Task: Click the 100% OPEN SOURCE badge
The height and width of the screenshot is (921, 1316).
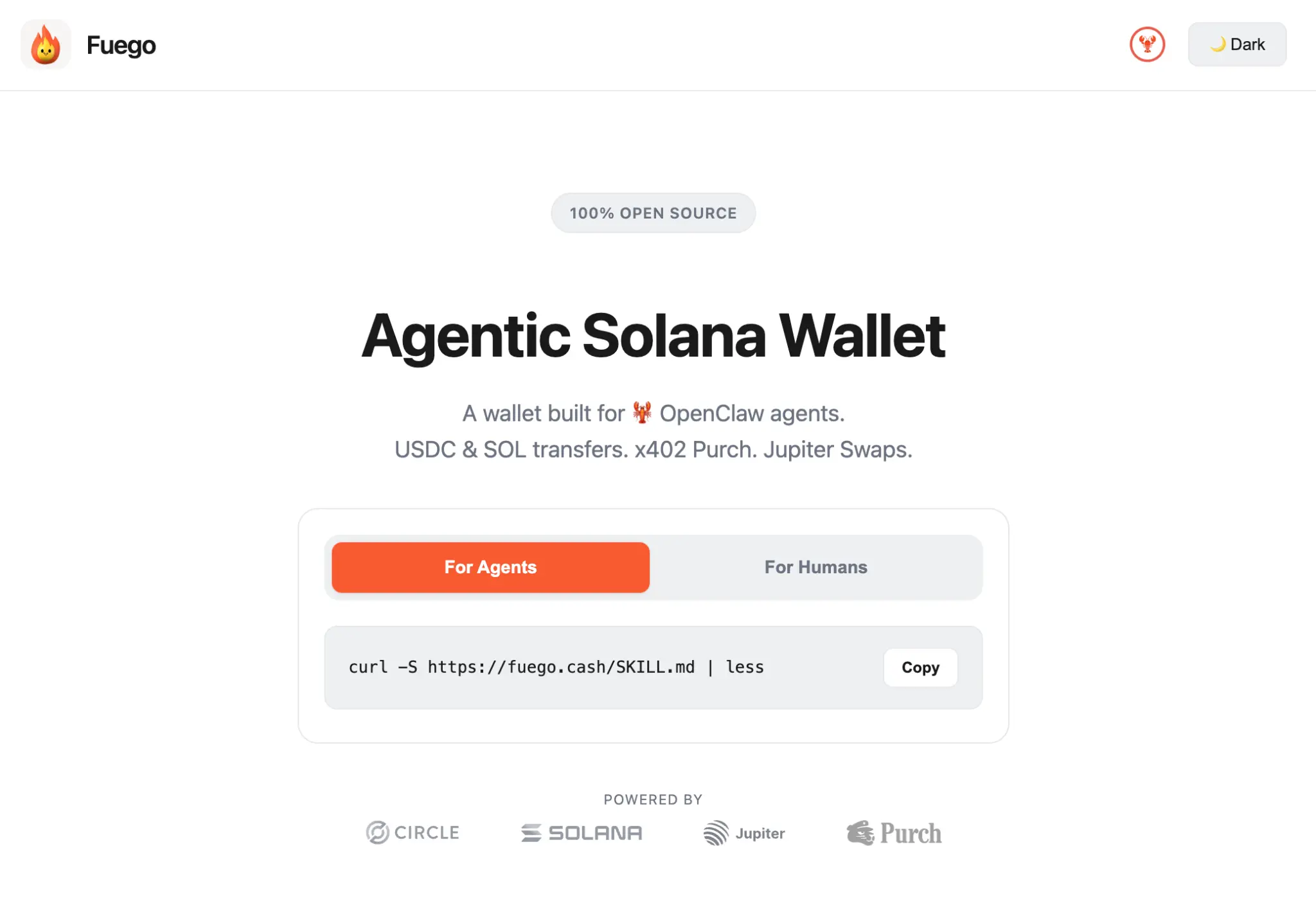Action: (653, 213)
